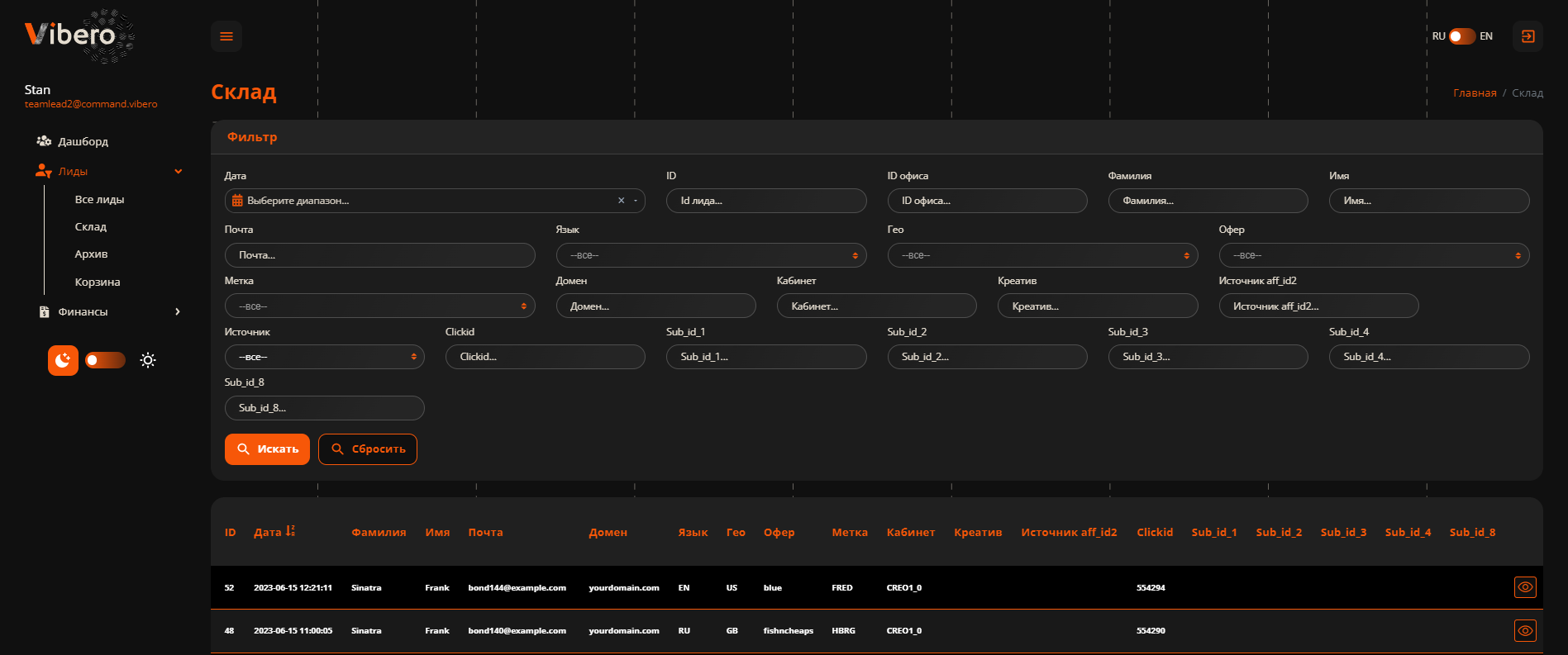
Task: Click the Лиды person icon
Action: (x=44, y=171)
